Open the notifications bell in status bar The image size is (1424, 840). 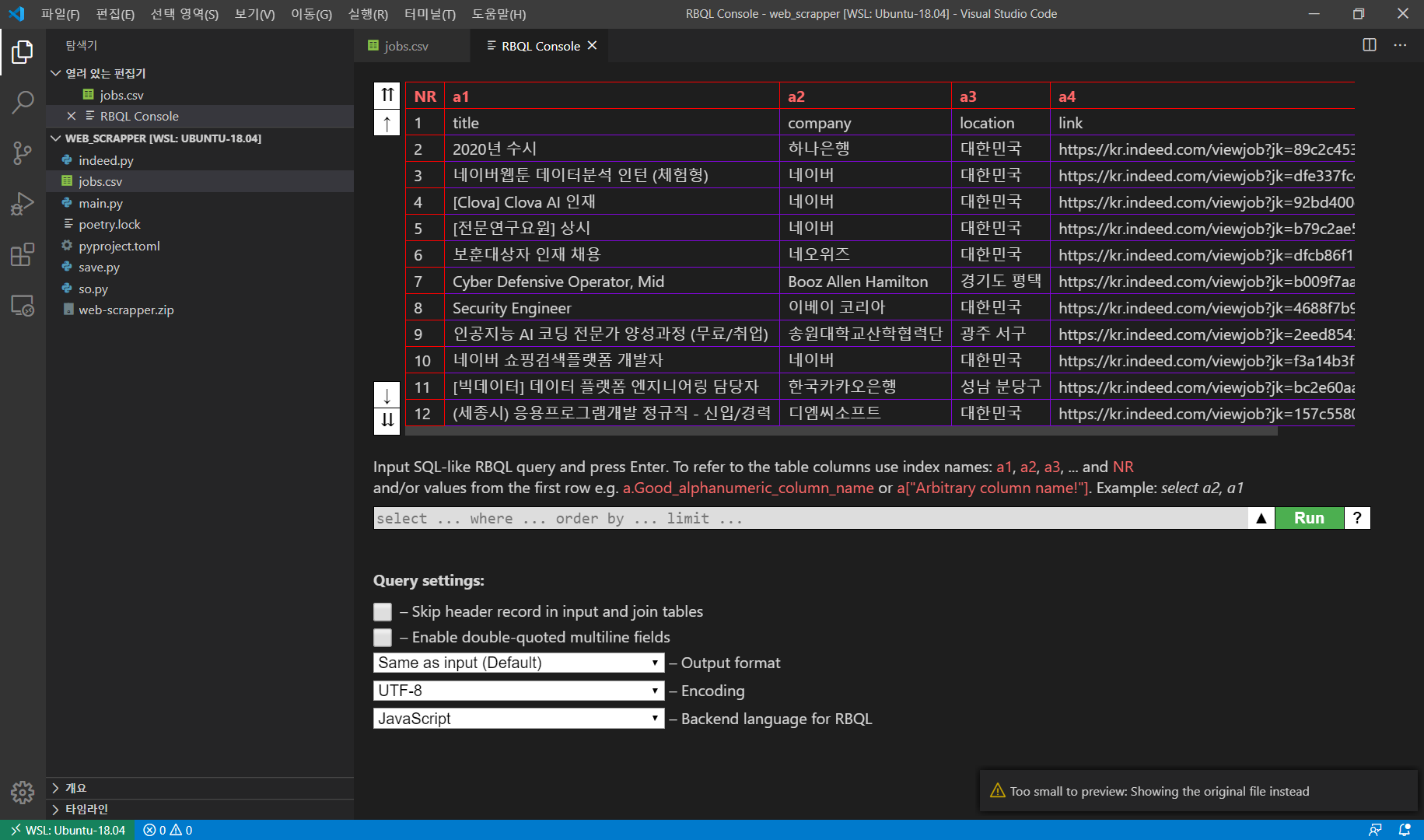click(x=1405, y=830)
